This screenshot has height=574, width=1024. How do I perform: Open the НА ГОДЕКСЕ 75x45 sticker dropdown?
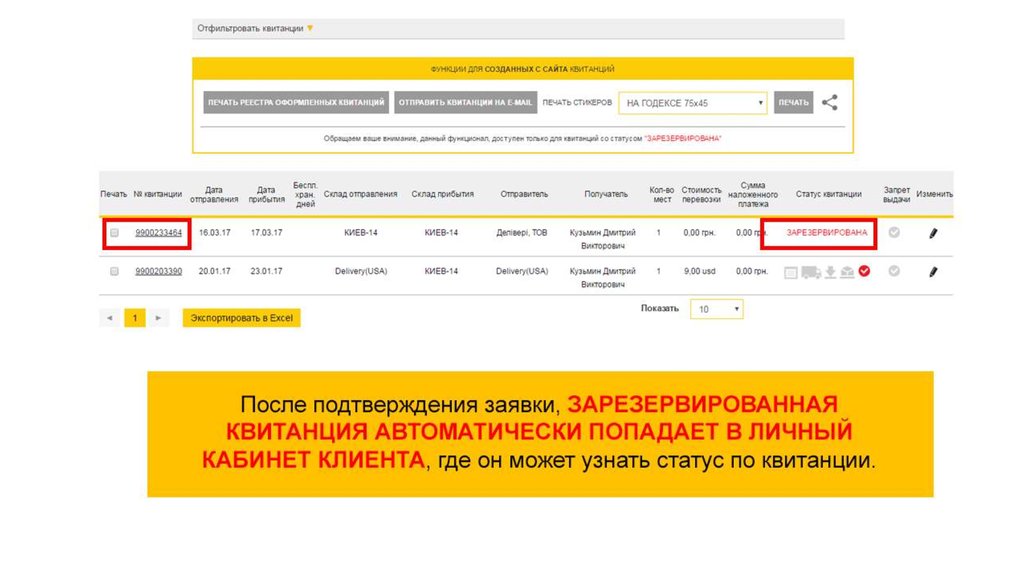coord(693,103)
